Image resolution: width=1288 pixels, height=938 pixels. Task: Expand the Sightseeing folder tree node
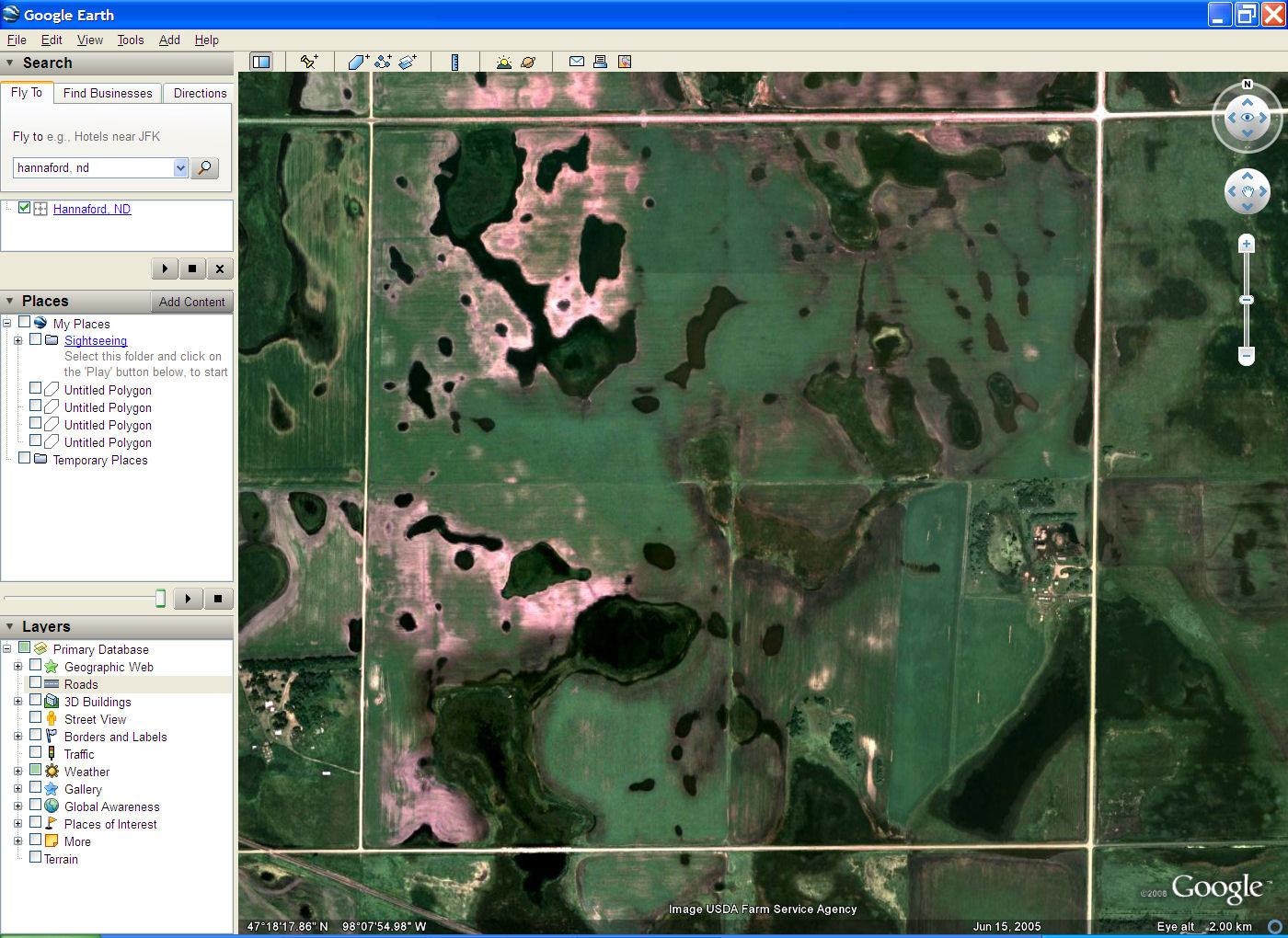click(17, 340)
